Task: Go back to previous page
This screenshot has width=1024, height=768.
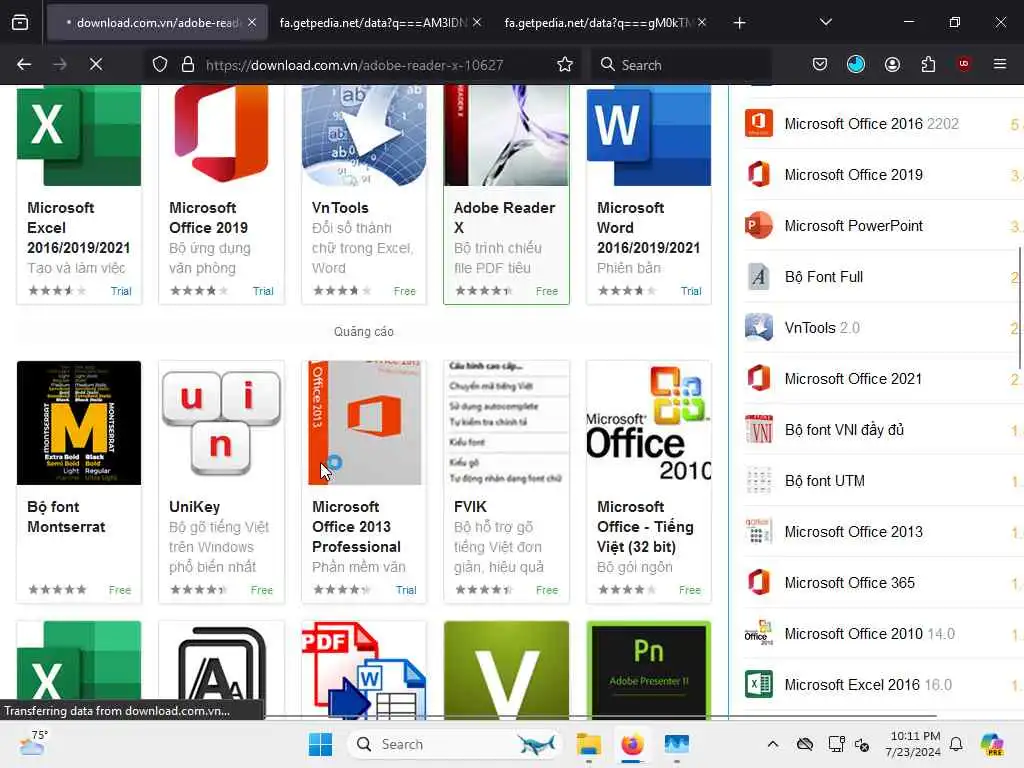Action: coord(24,65)
